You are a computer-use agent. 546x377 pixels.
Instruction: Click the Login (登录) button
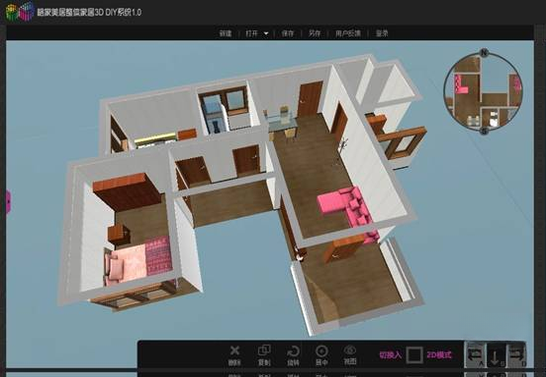pyautogui.click(x=382, y=33)
